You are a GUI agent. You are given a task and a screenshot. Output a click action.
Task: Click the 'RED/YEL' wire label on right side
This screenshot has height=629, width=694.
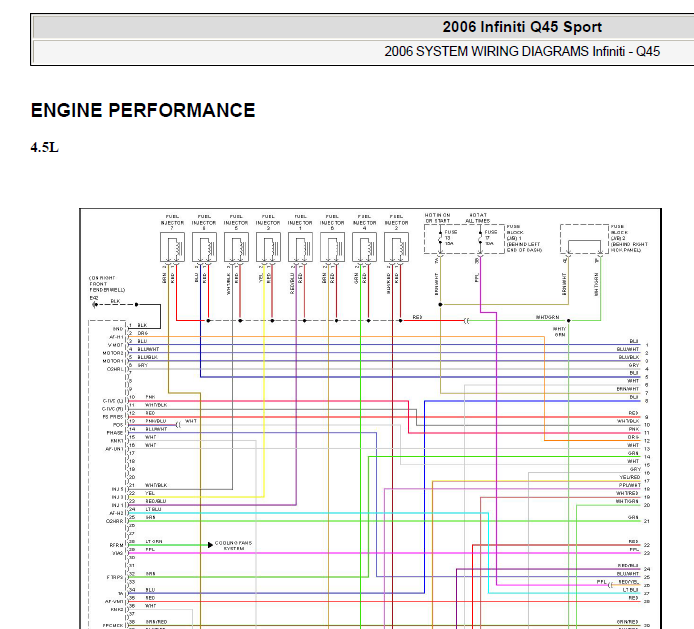(628, 582)
